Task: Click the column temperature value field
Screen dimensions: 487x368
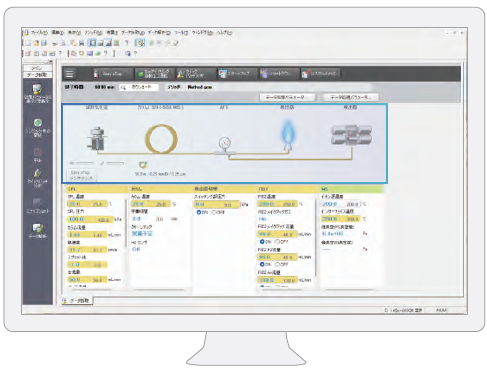Action: click(151, 204)
